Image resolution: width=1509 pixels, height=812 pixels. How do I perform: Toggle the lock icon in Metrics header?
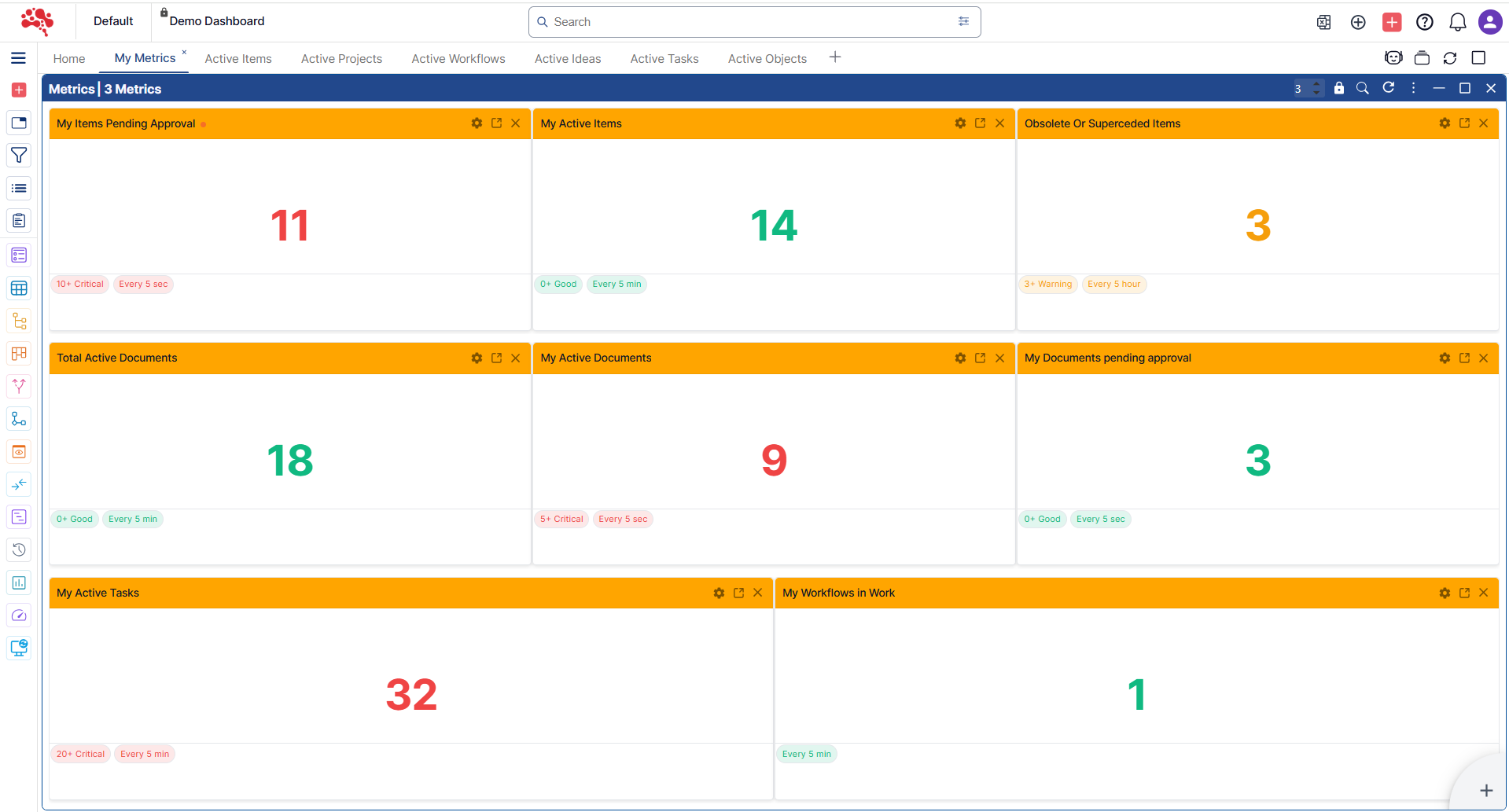tap(1339, 89)
